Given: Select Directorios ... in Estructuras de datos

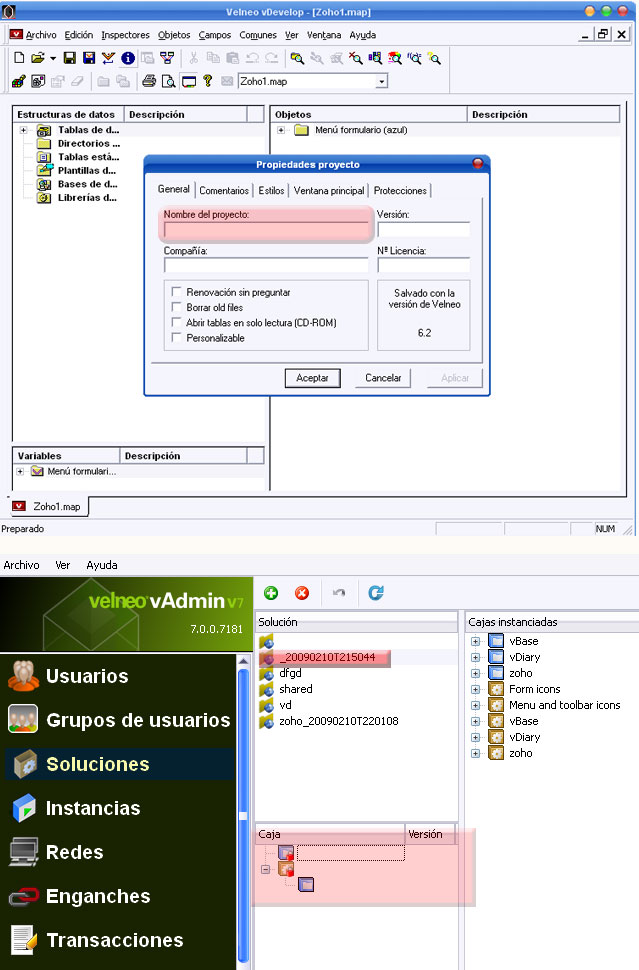Looking at the screenshot, I should tap(88, 144).
